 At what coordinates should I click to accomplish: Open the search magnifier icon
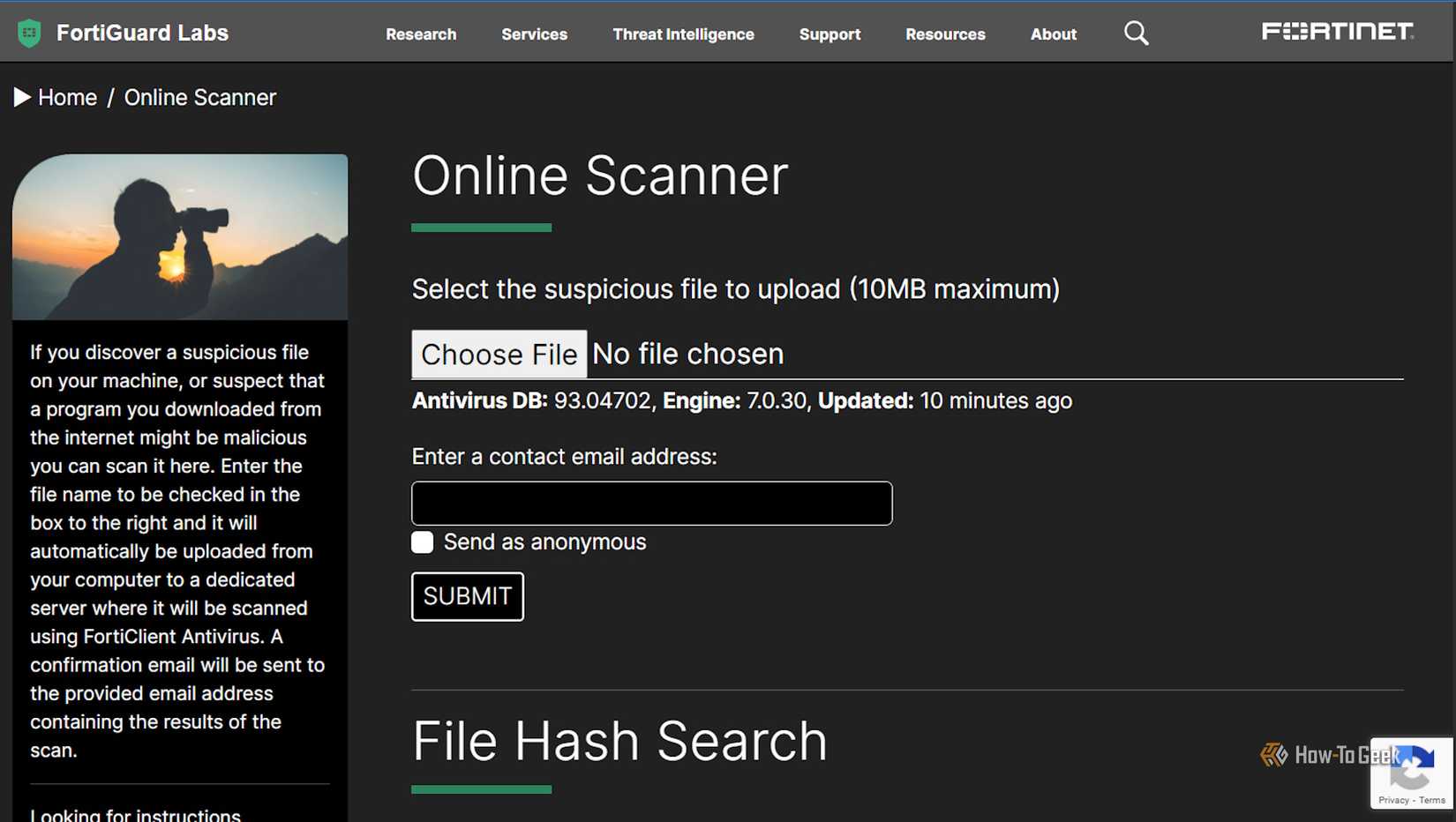(1136, 33)
